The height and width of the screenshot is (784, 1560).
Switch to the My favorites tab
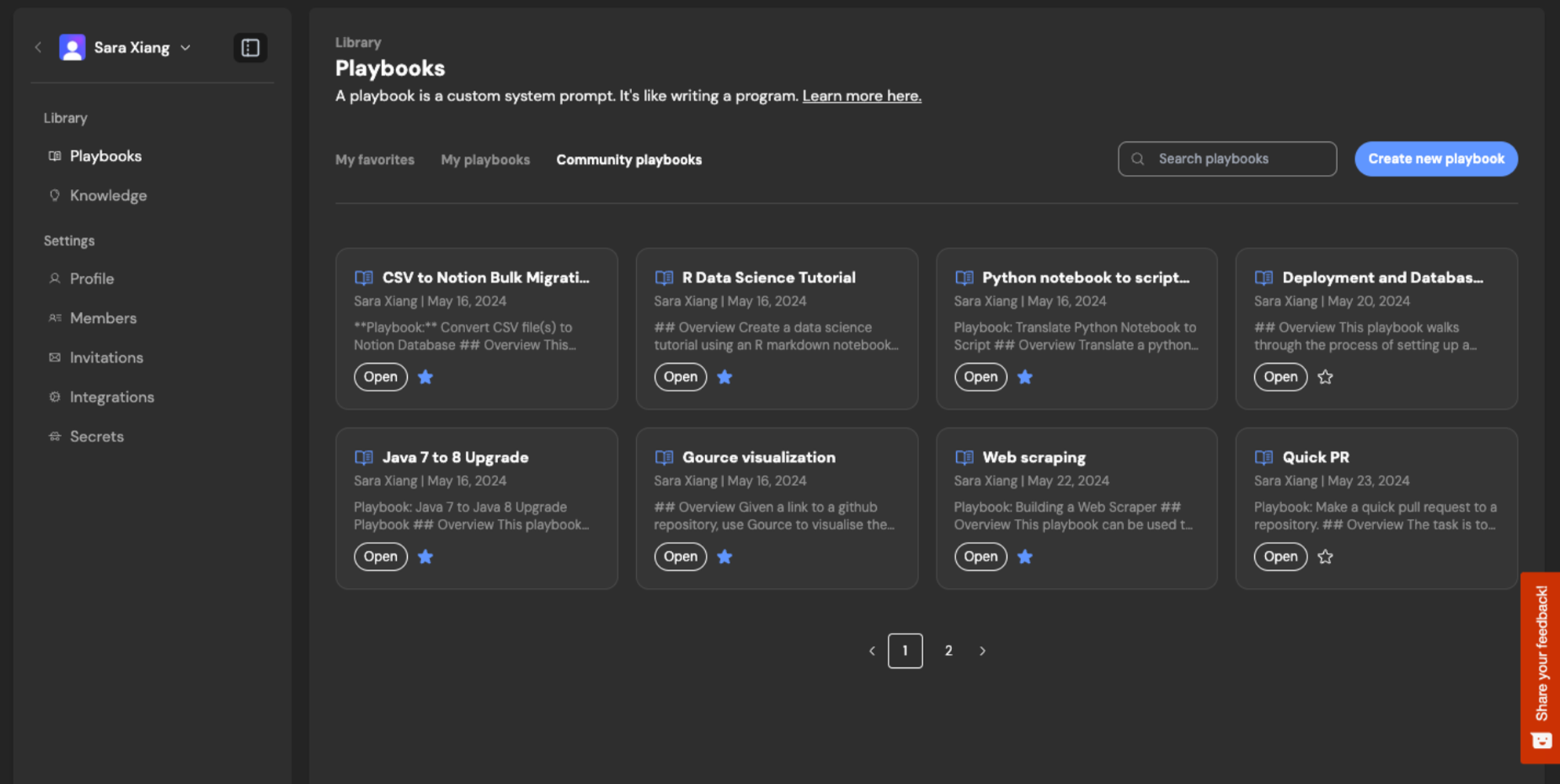click(375, 159)
